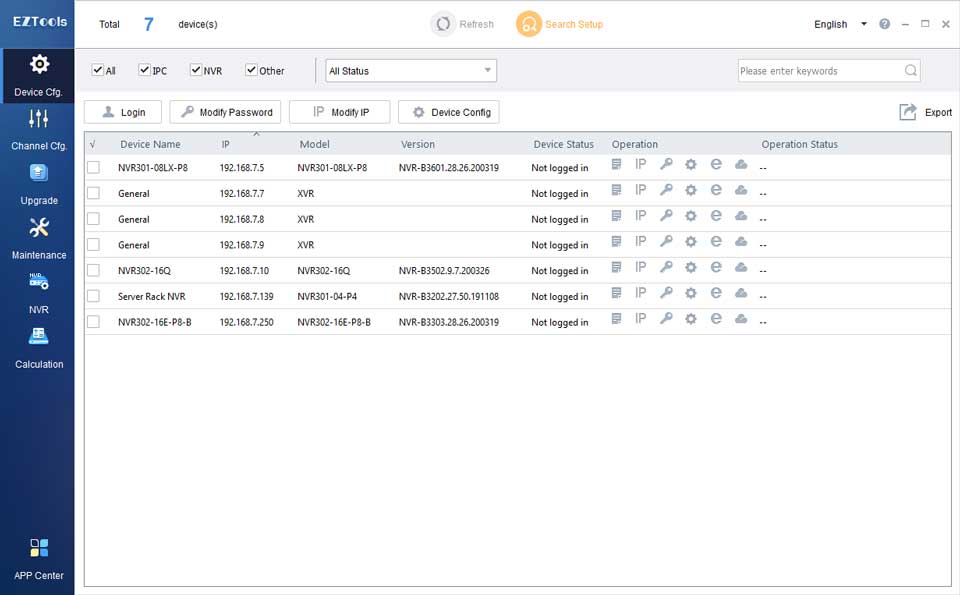This screenshot has width=960, height=595.
Task: Uncheck the IPC filter checkbox
Action: pyautogui.click(x=145, y=70)
